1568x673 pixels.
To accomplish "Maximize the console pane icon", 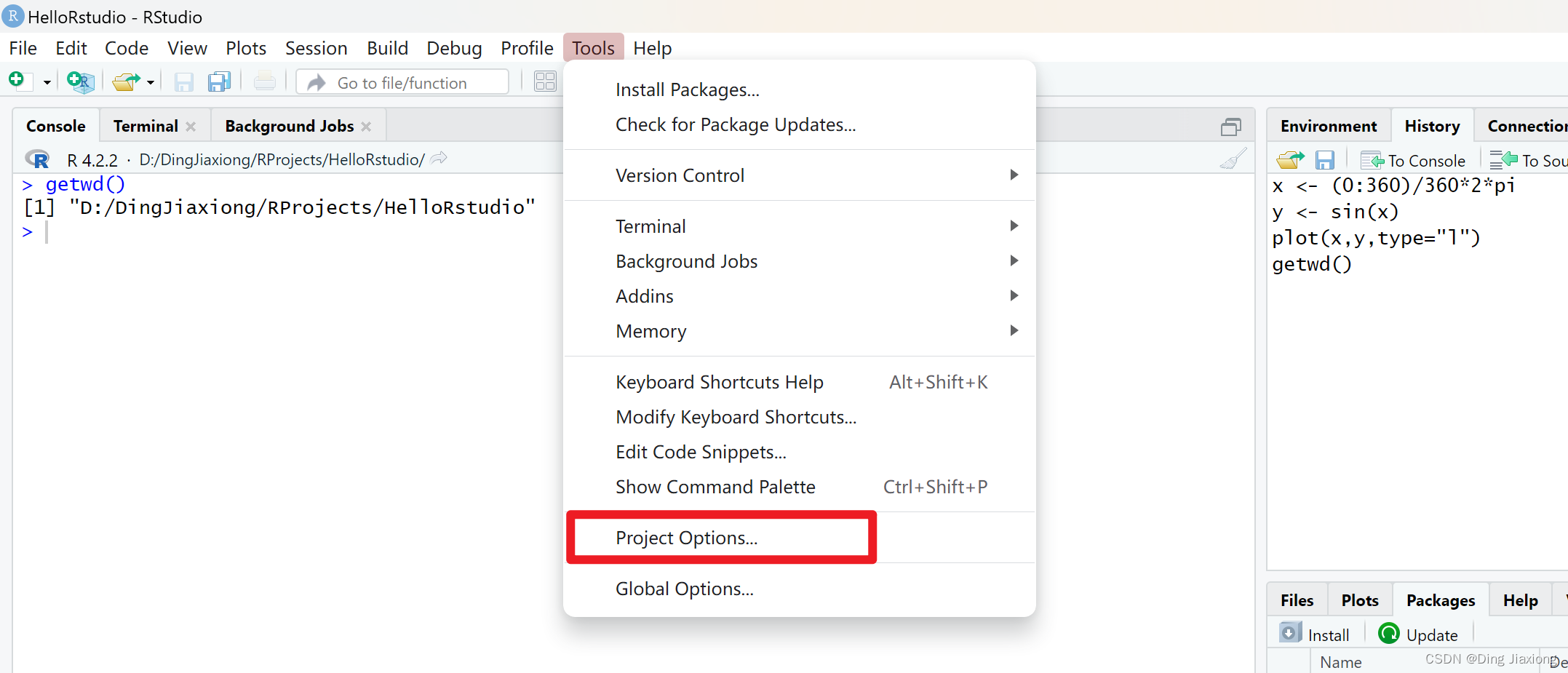I will pyautogui.click(x=1231, y=127).
